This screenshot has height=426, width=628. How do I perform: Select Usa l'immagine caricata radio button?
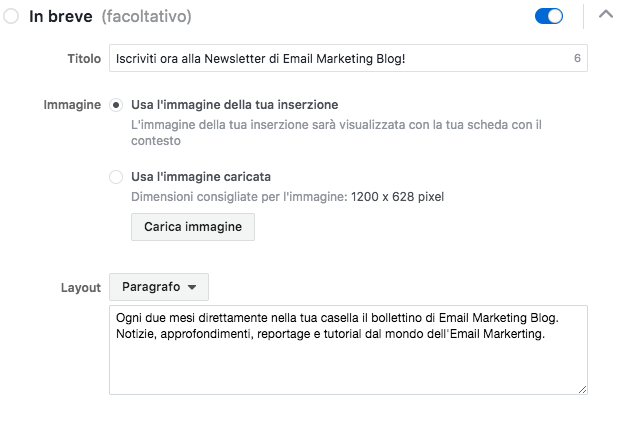[116, 177]
